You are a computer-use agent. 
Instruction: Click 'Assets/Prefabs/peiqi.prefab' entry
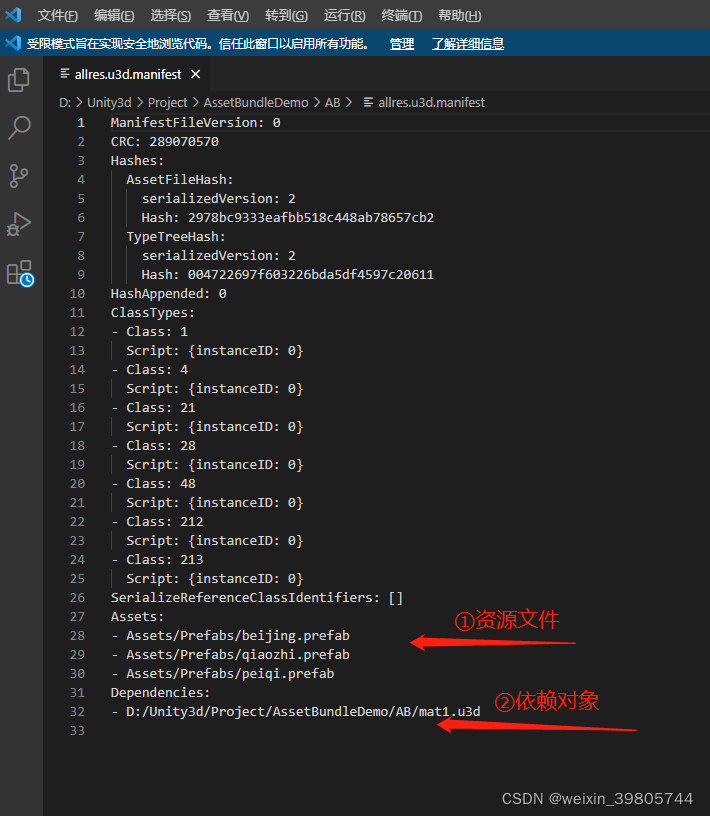230,673
